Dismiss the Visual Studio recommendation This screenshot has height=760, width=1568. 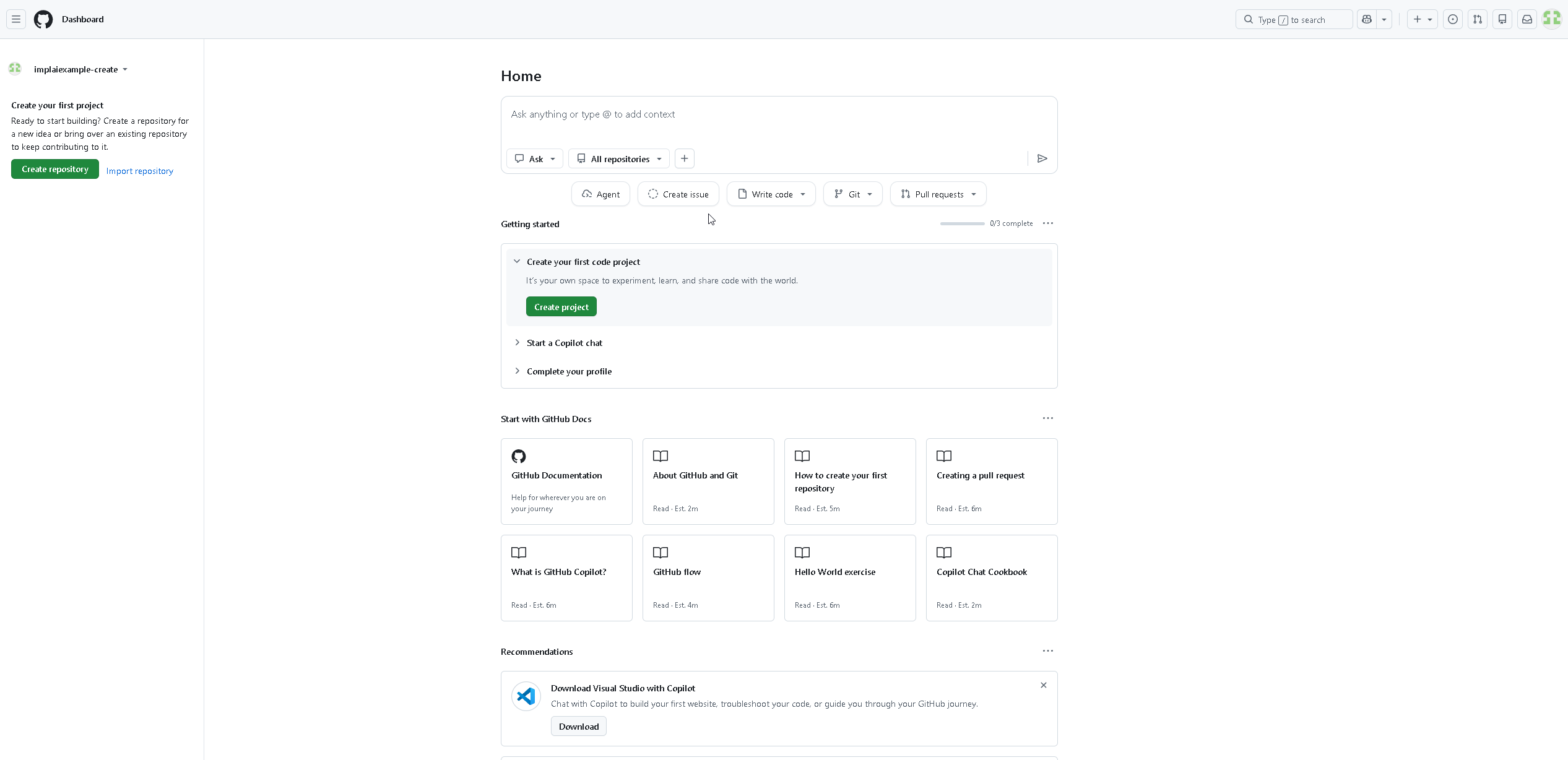[x=1044, y=685]
